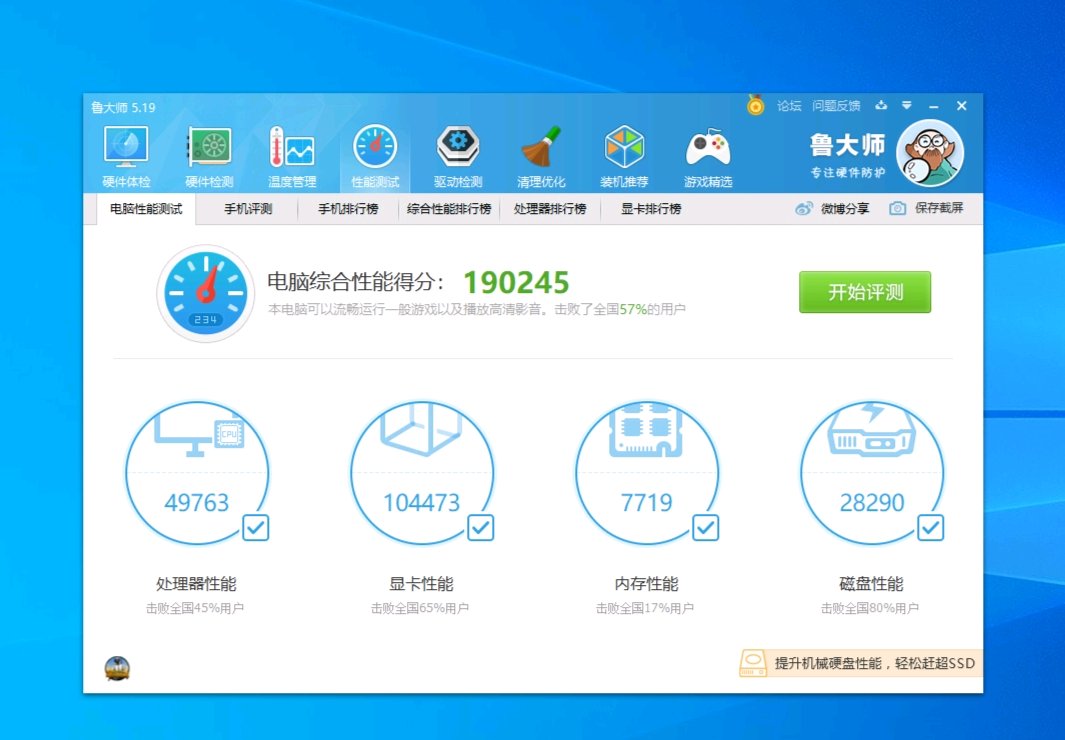Switch to 综合性能排行榜 tab

coord(449,209)
